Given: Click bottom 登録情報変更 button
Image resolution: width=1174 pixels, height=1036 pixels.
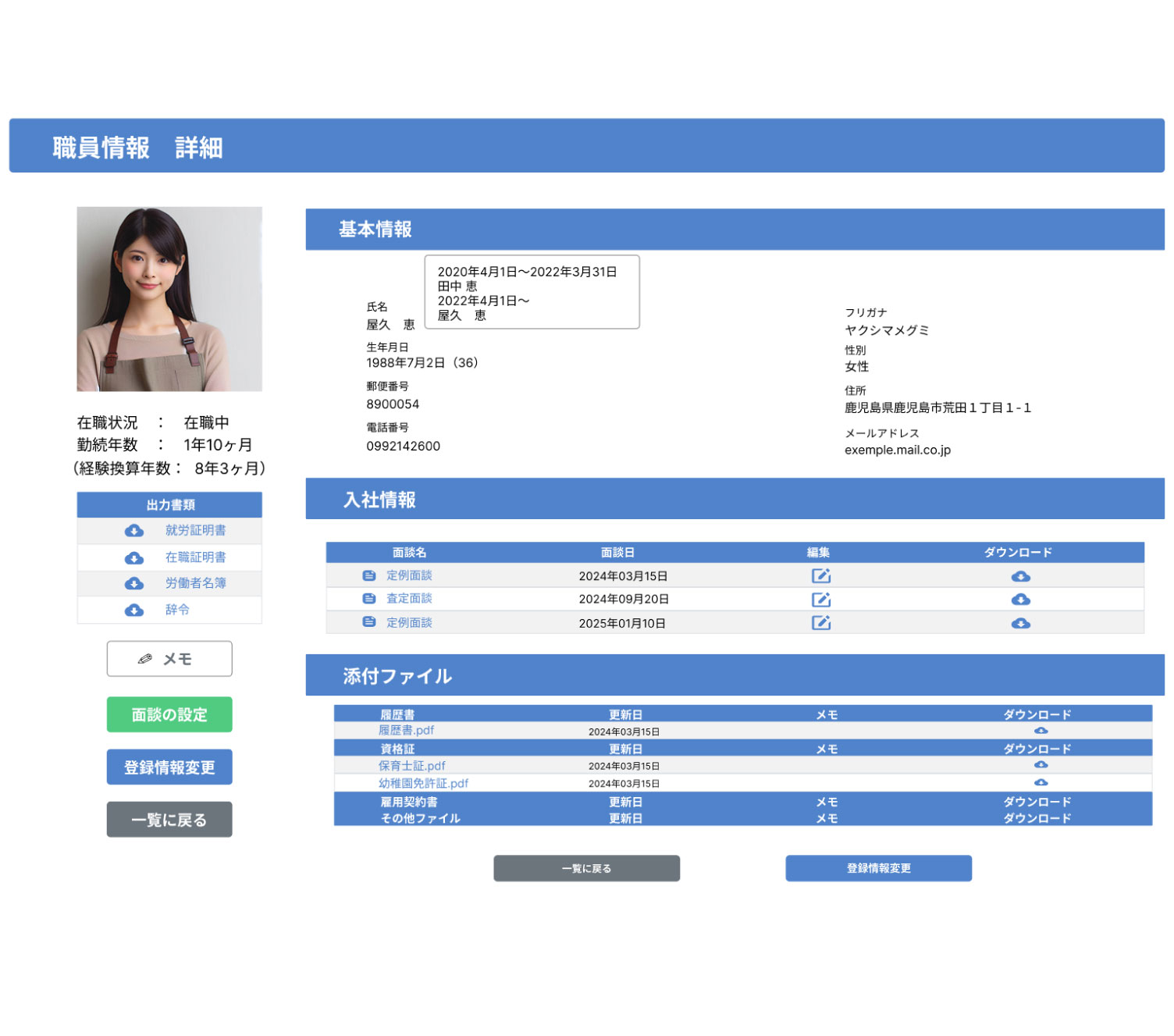Looking at the screenshot, I should (878, 868).
